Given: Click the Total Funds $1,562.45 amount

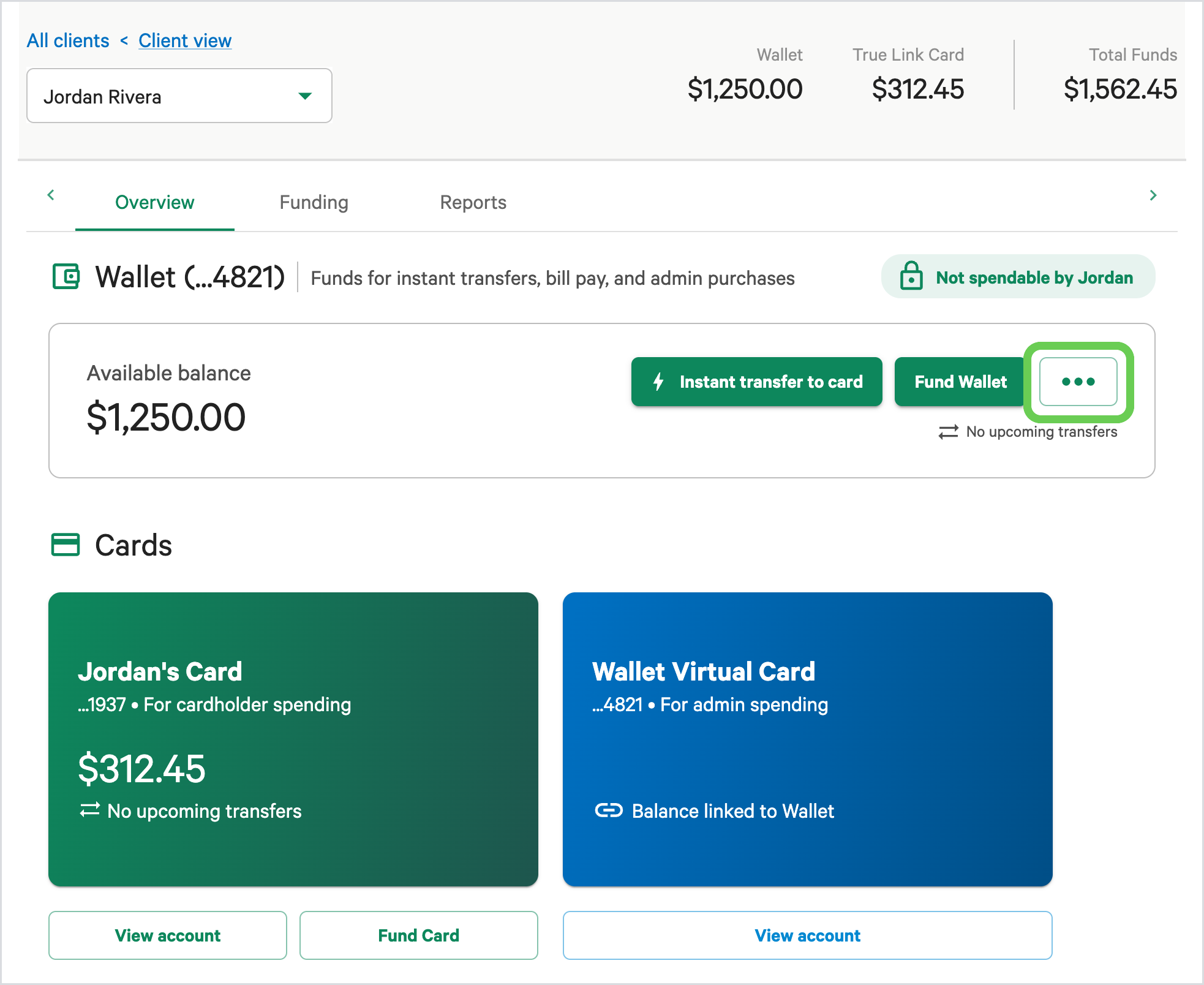Looking at the screenshot, I should click(1120, 89).
